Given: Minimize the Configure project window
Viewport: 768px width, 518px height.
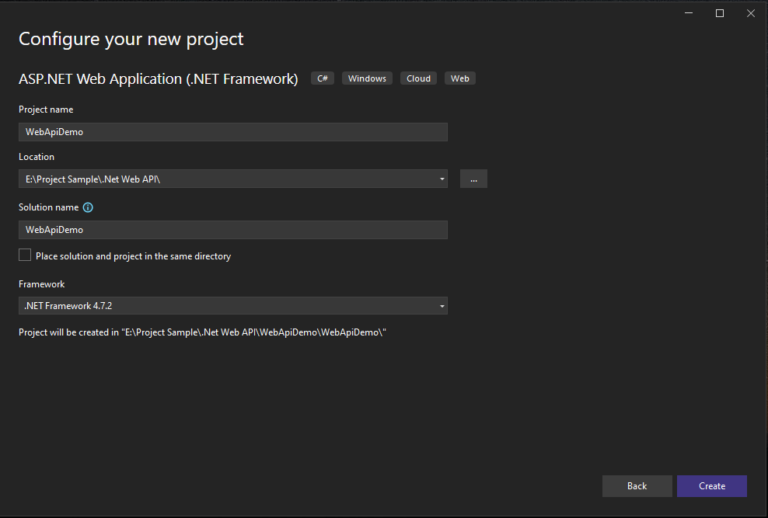Looking at the screenshot, I should 689,13.
